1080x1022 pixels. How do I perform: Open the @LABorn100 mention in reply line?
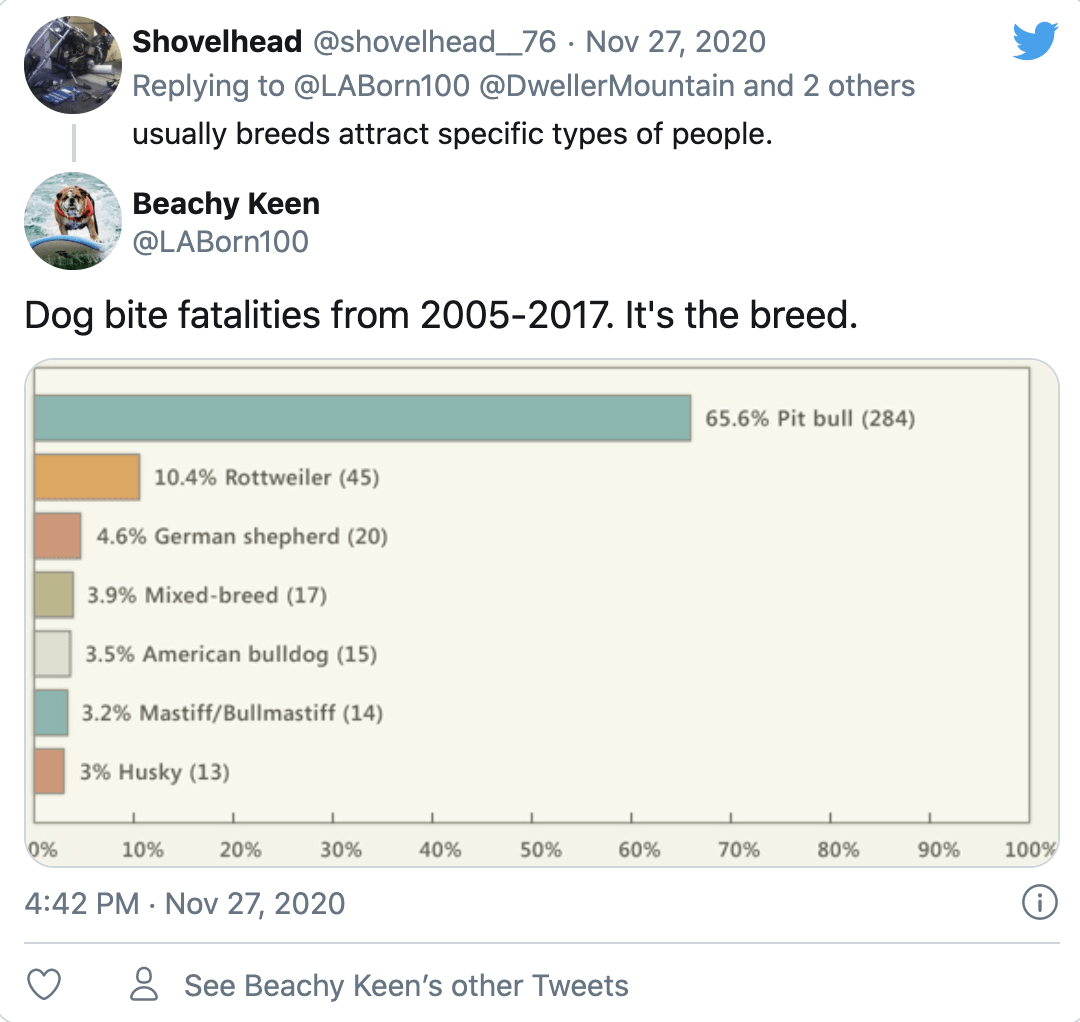pyautogui.click(x=382, y=86)
